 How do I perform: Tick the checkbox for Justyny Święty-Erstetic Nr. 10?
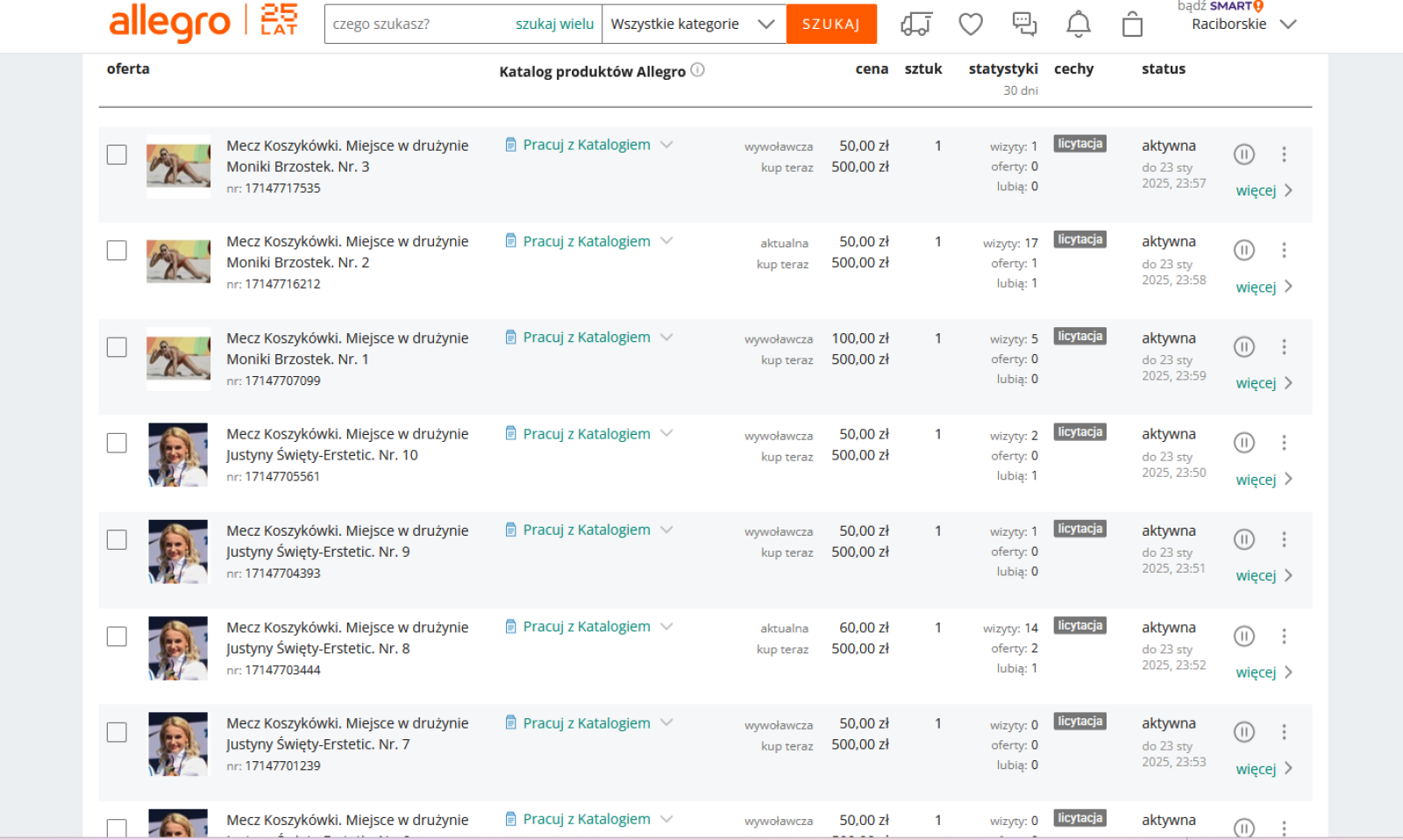tap(117, 443)
